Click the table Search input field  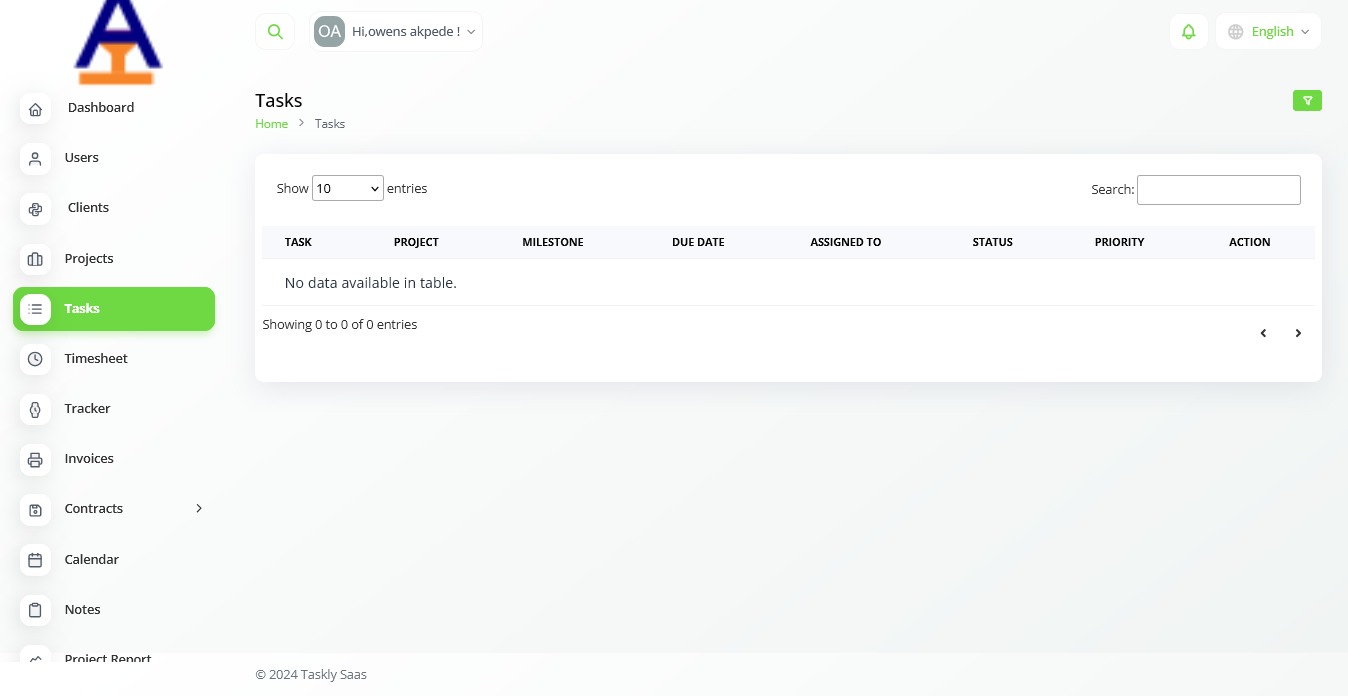pos(1218,190)
